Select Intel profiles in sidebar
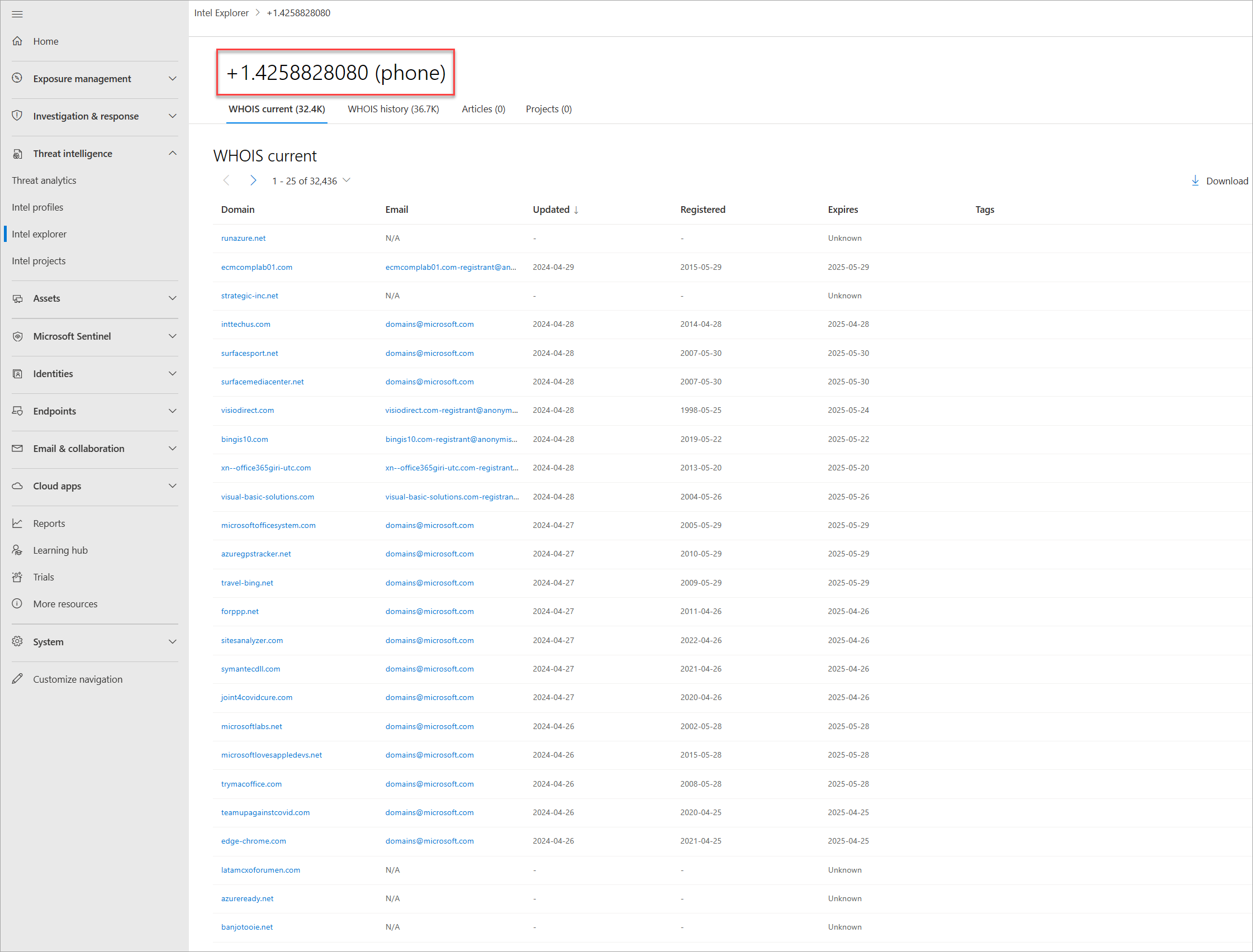Screen dimensions: 1253x952 [37, 207]
